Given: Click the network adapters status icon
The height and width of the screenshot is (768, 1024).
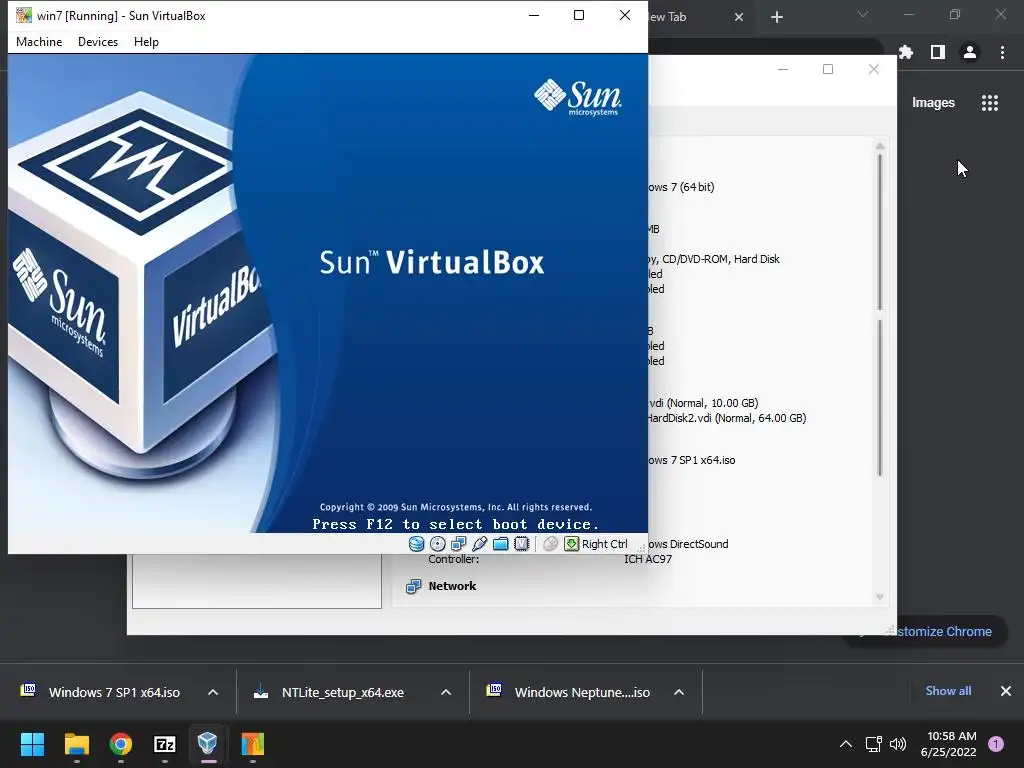Looking at the screenshot, I should (458, 544).
